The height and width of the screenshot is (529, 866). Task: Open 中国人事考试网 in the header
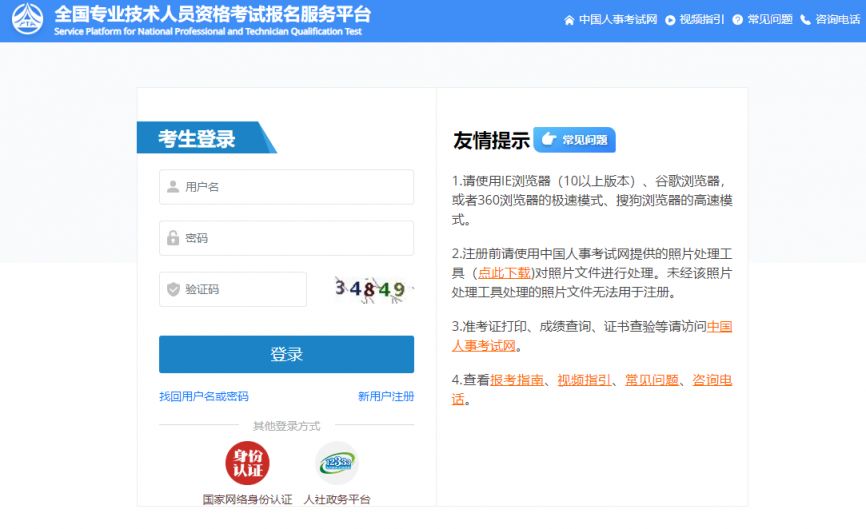click(x=618, y=20)
